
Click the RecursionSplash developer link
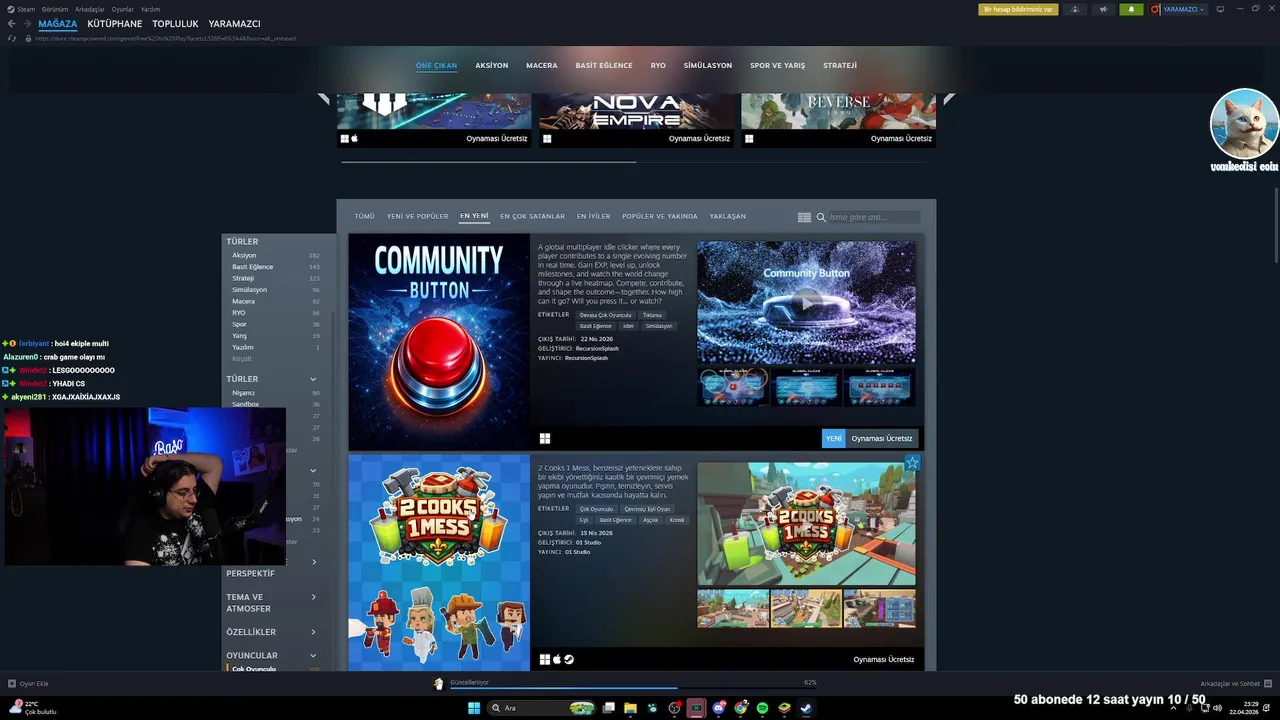tap(597, 348)
